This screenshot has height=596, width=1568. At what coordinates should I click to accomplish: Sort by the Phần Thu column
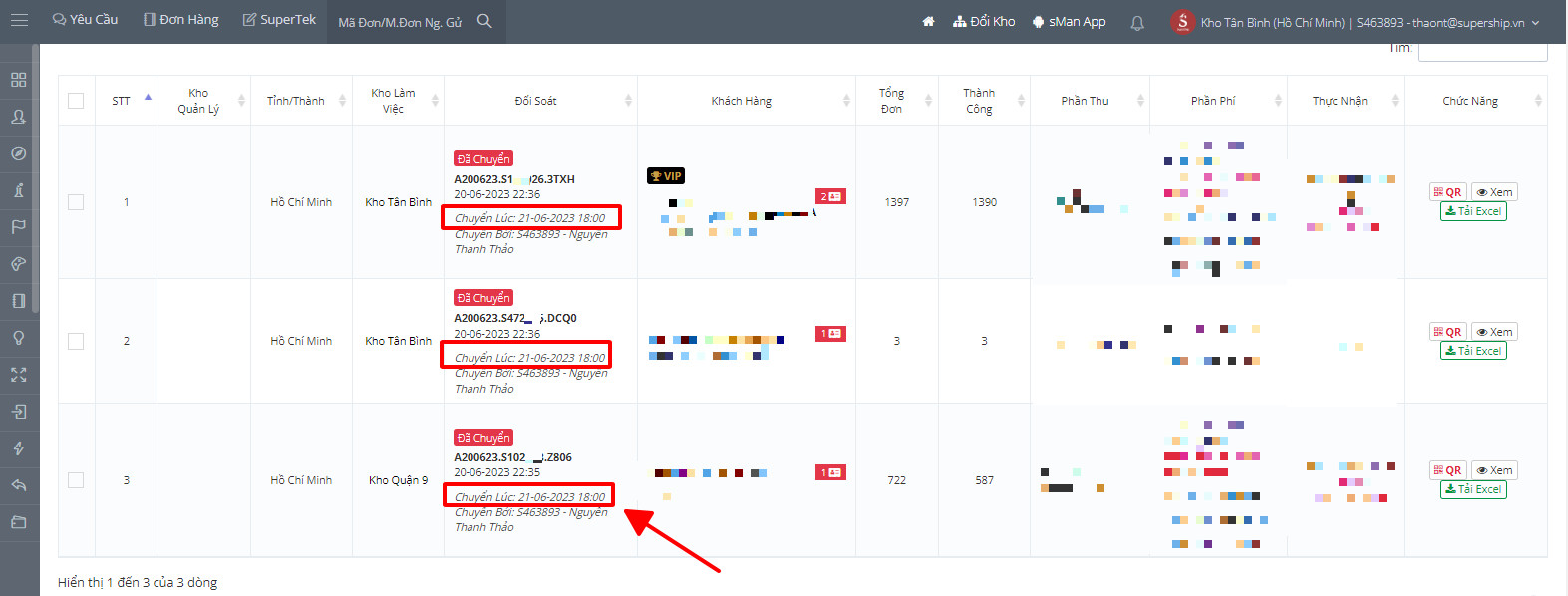pyautogui.click(x=1090, y=101)
